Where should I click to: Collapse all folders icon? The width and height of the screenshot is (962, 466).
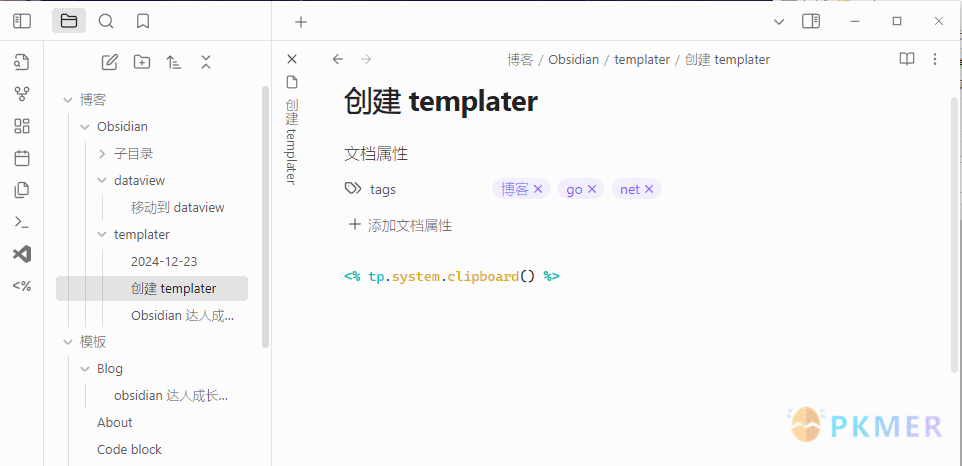[x=206, y=62]
